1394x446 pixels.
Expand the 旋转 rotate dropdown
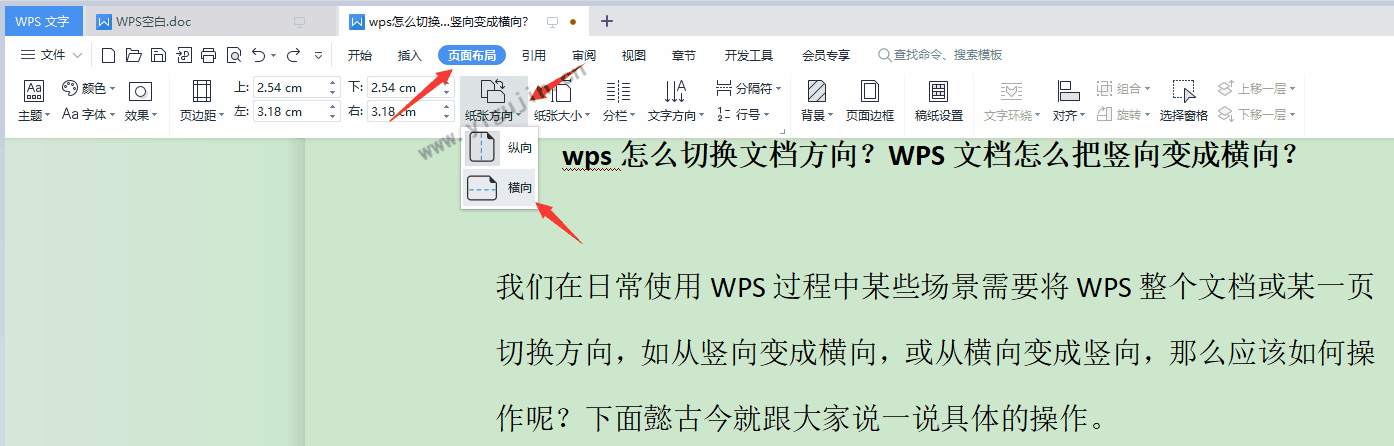click(x=1147, y=115)
